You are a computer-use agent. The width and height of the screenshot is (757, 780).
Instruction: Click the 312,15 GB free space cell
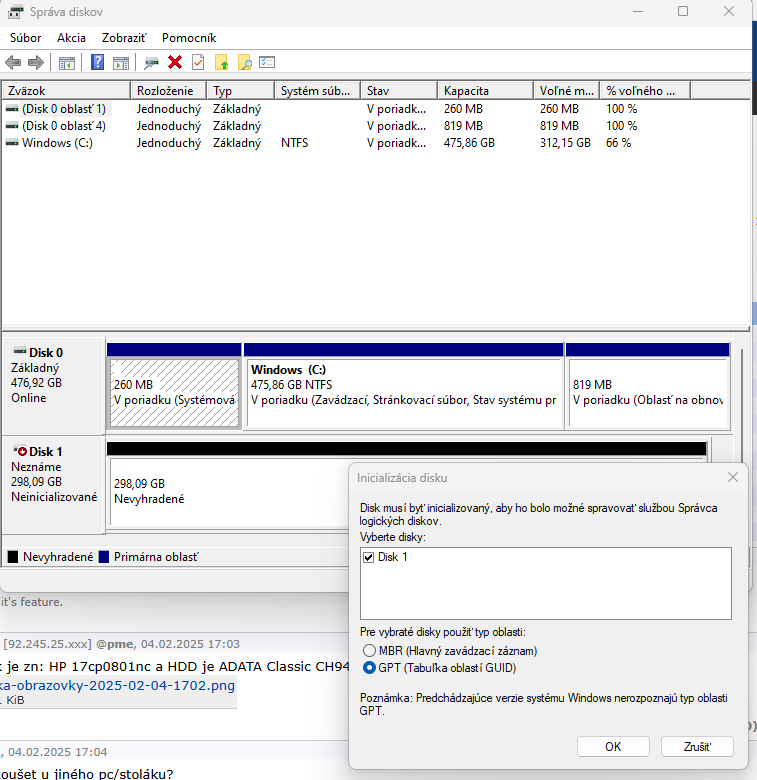[565, 143]
